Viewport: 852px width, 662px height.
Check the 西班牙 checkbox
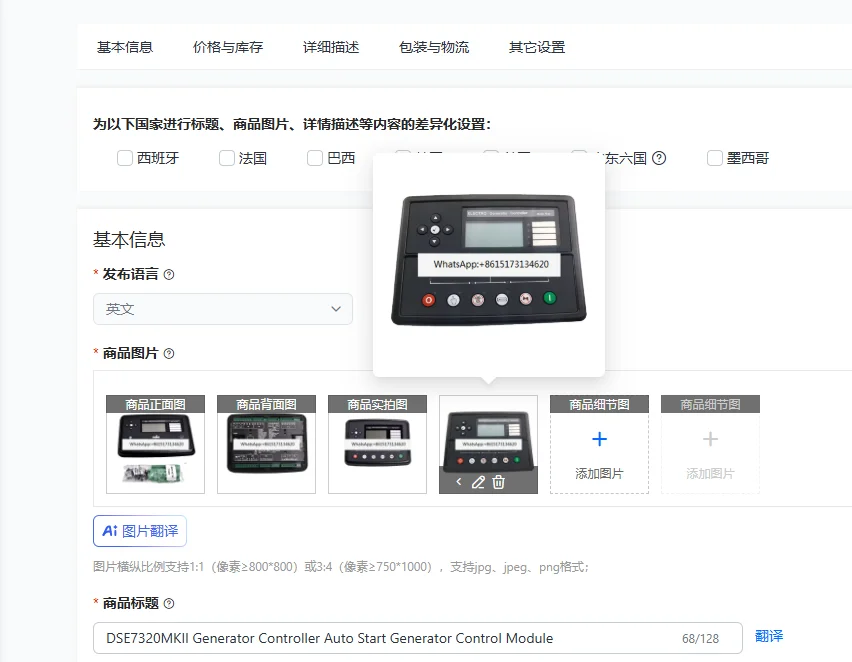[125, 158]
